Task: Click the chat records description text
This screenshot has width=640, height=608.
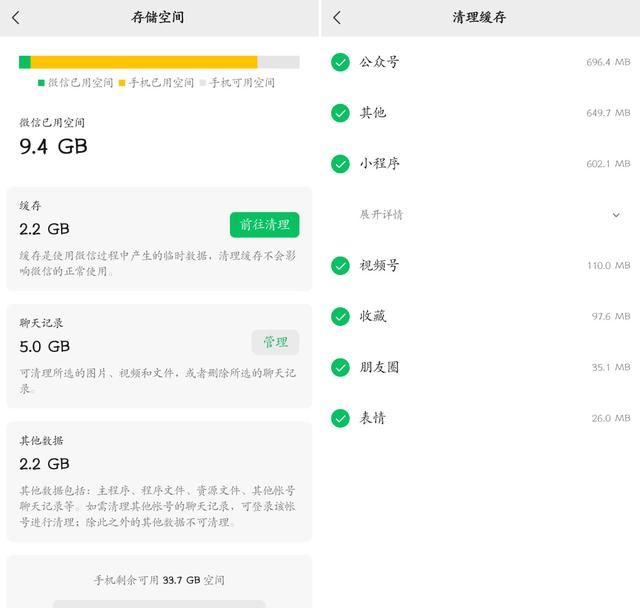Action: coord(158,381)
